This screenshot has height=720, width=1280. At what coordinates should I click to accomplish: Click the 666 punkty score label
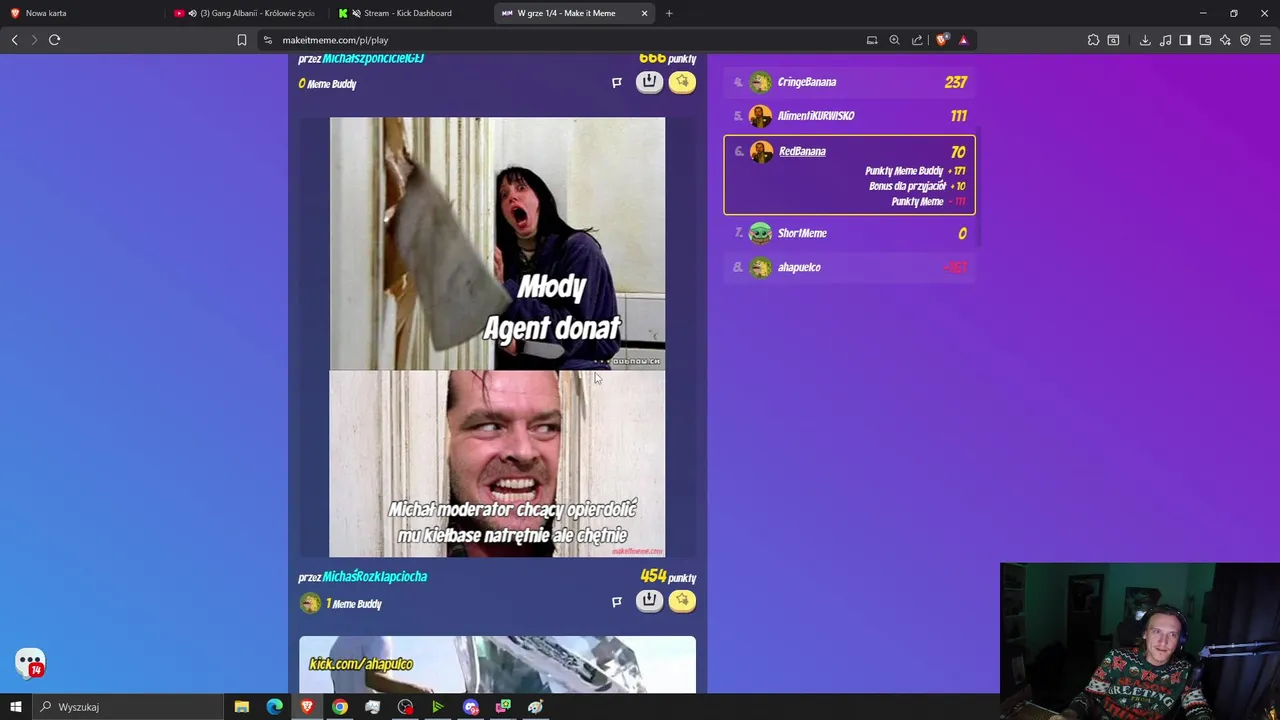pos(667,59)
